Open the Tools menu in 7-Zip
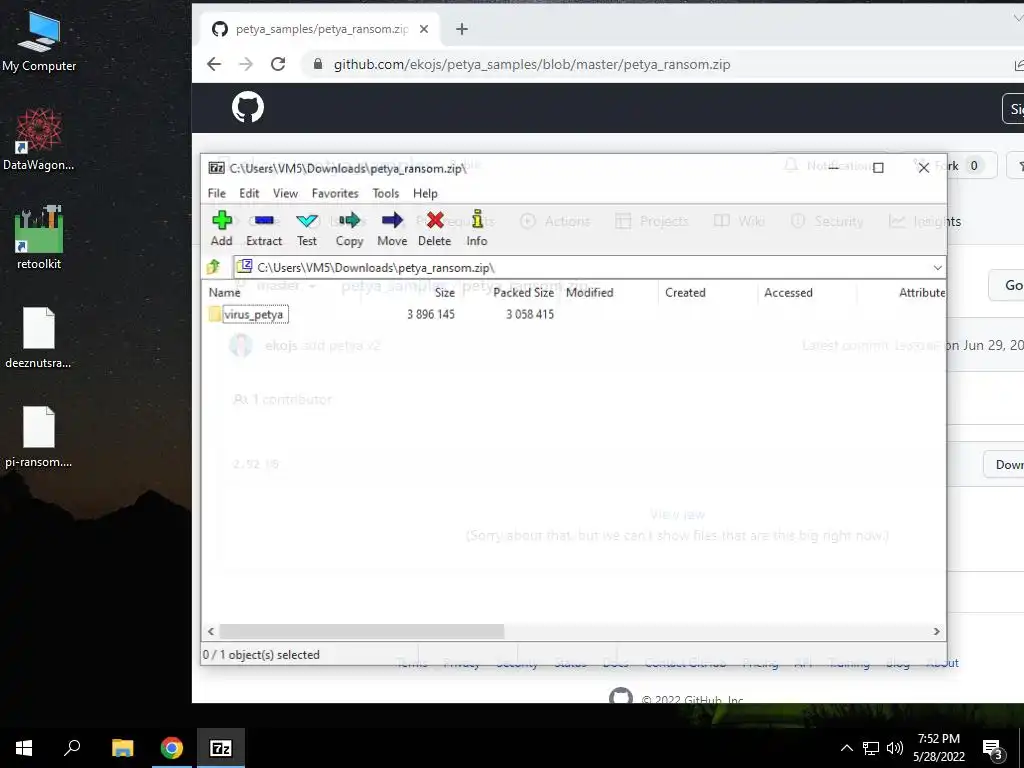 tap(385, 193)
